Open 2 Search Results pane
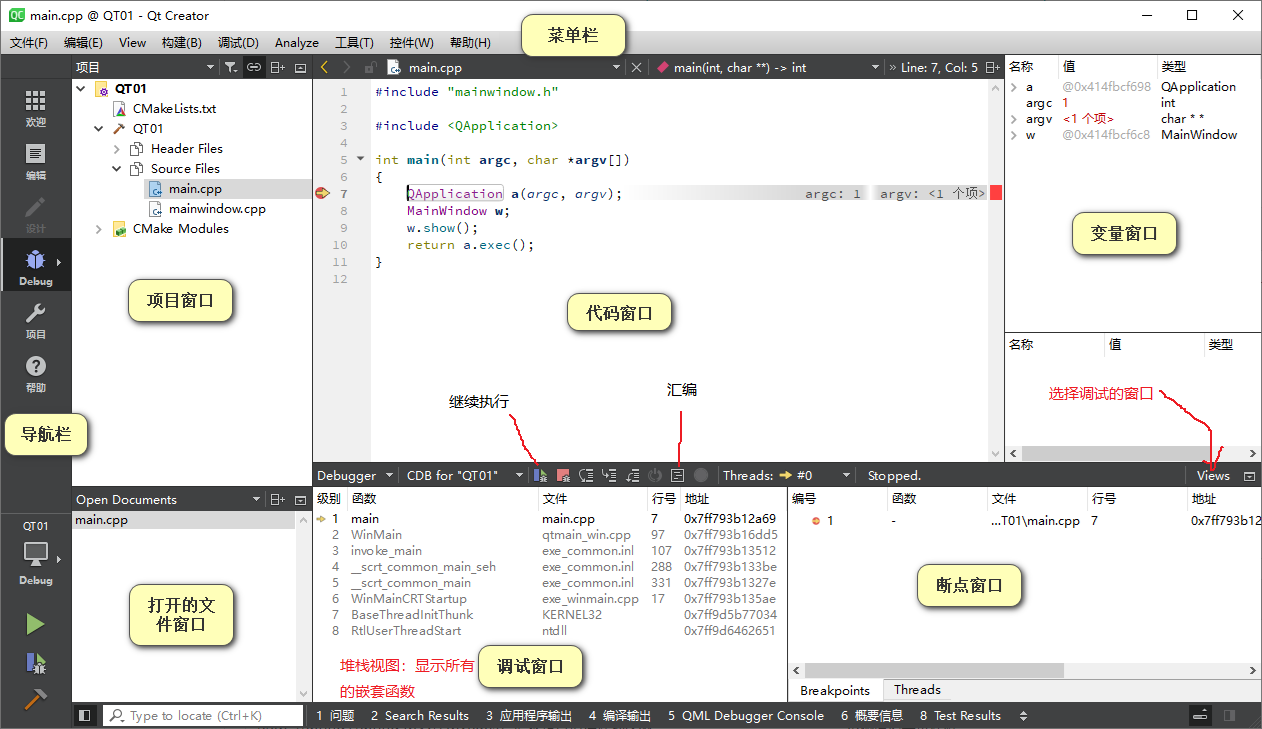 pos(420,716)
